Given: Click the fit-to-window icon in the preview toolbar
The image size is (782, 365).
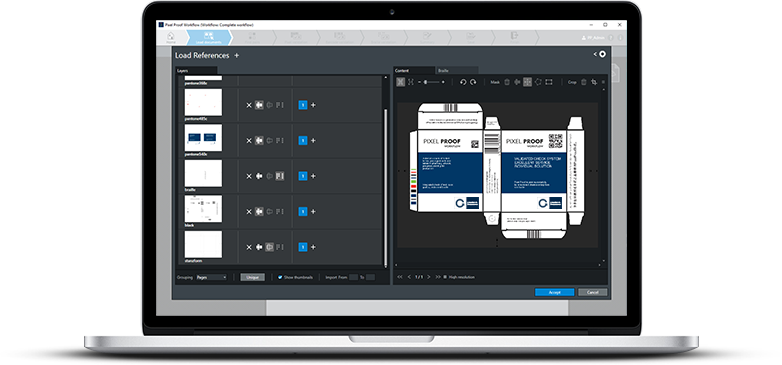Looking at the screenshot, I should (400, 82).
